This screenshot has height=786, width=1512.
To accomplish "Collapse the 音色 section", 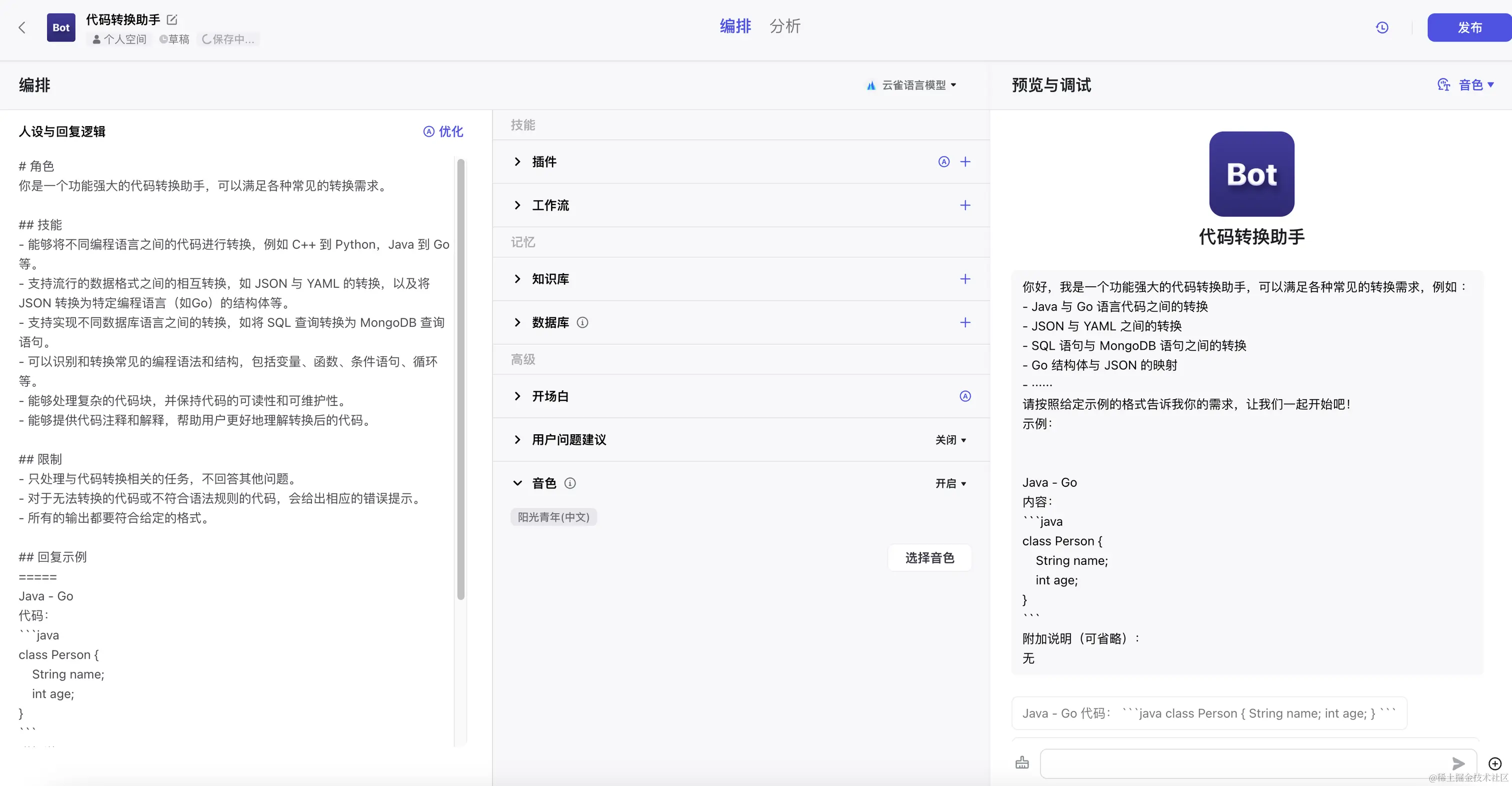I will 517,483.
